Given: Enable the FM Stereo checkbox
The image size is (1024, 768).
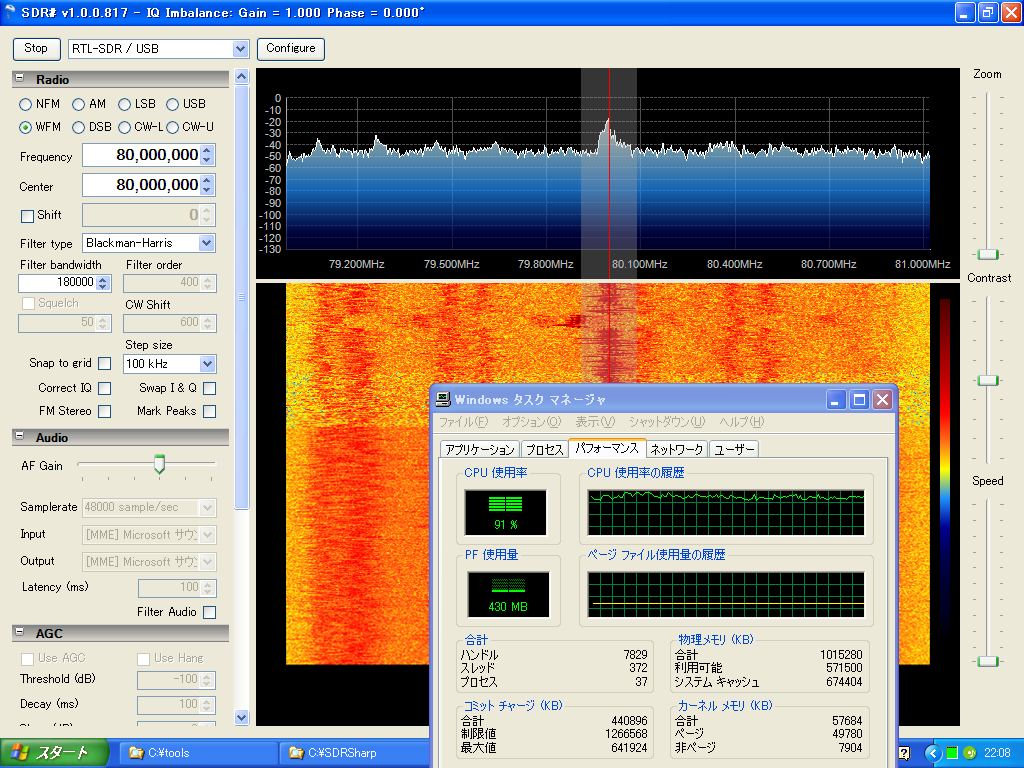Looking at the screenshot, I should (104, 411).
